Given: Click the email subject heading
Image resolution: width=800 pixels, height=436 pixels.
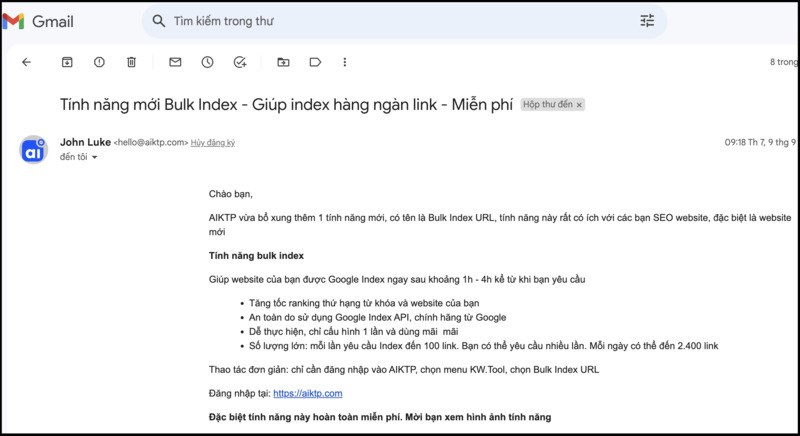Looking at the screenshot, I should click(286, 105).
